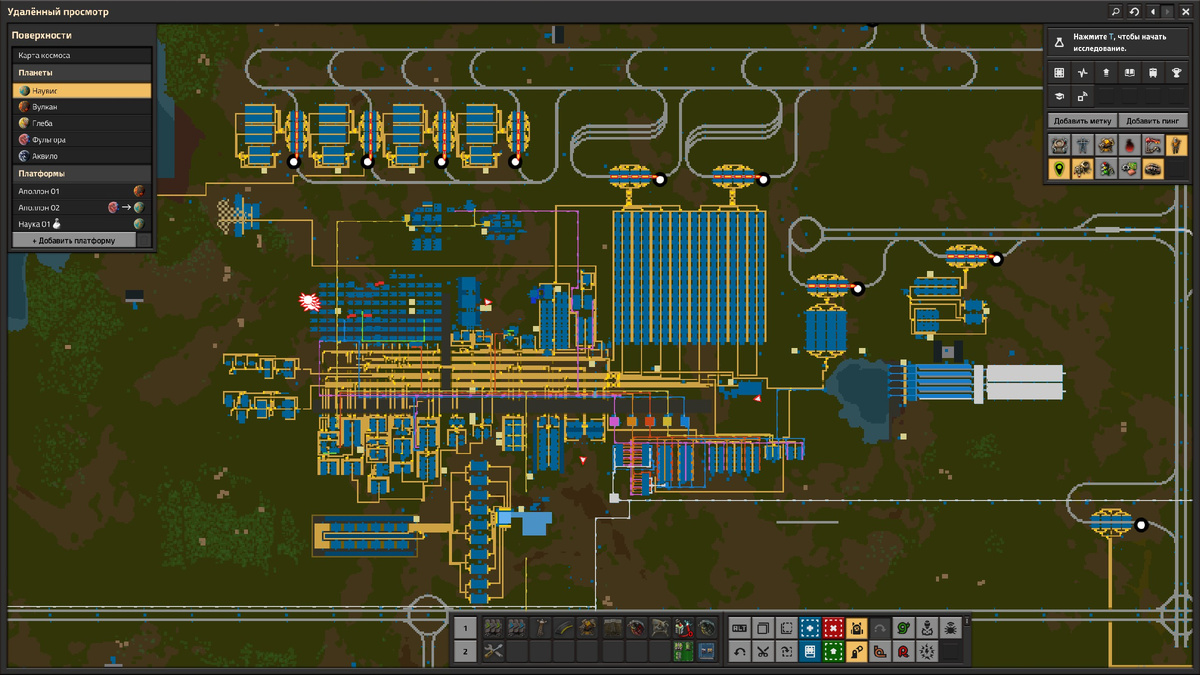The image size is (1200, 675).
Task: Toggle turret coverage map filter
Action: click(1106, 145)
